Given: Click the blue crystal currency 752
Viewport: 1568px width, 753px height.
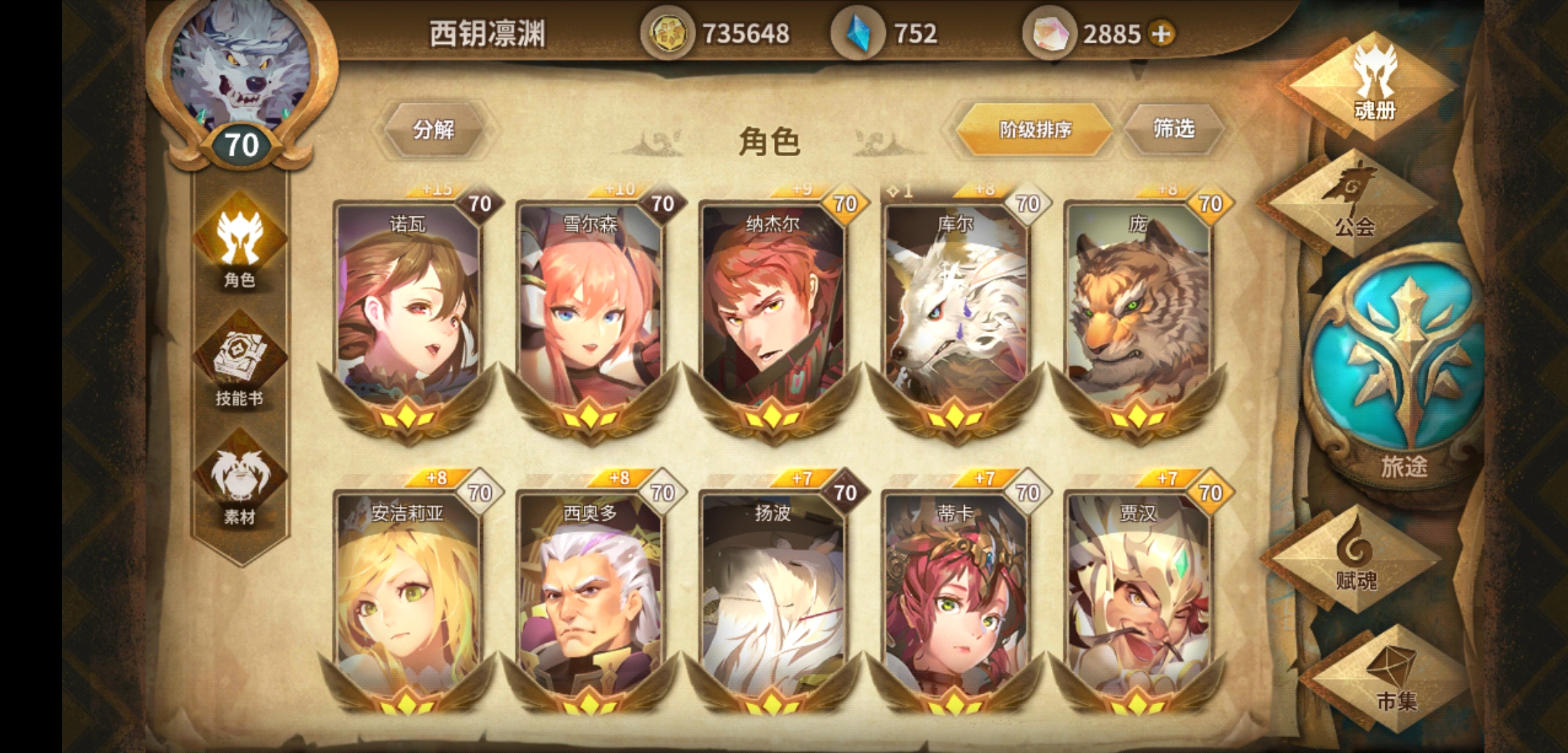Looking at the screenshot, I should pyautogui.click(x=886, y=33).
